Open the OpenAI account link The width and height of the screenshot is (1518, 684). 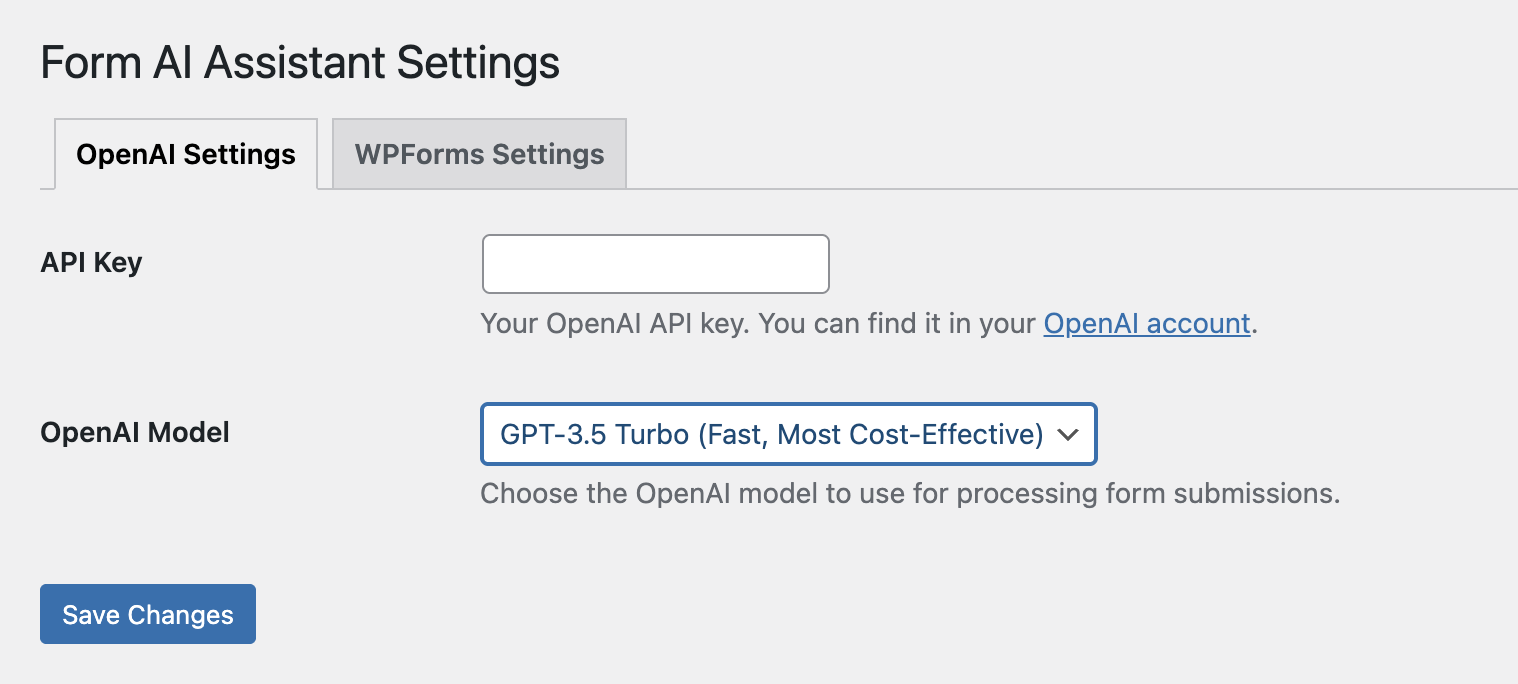1146,324
